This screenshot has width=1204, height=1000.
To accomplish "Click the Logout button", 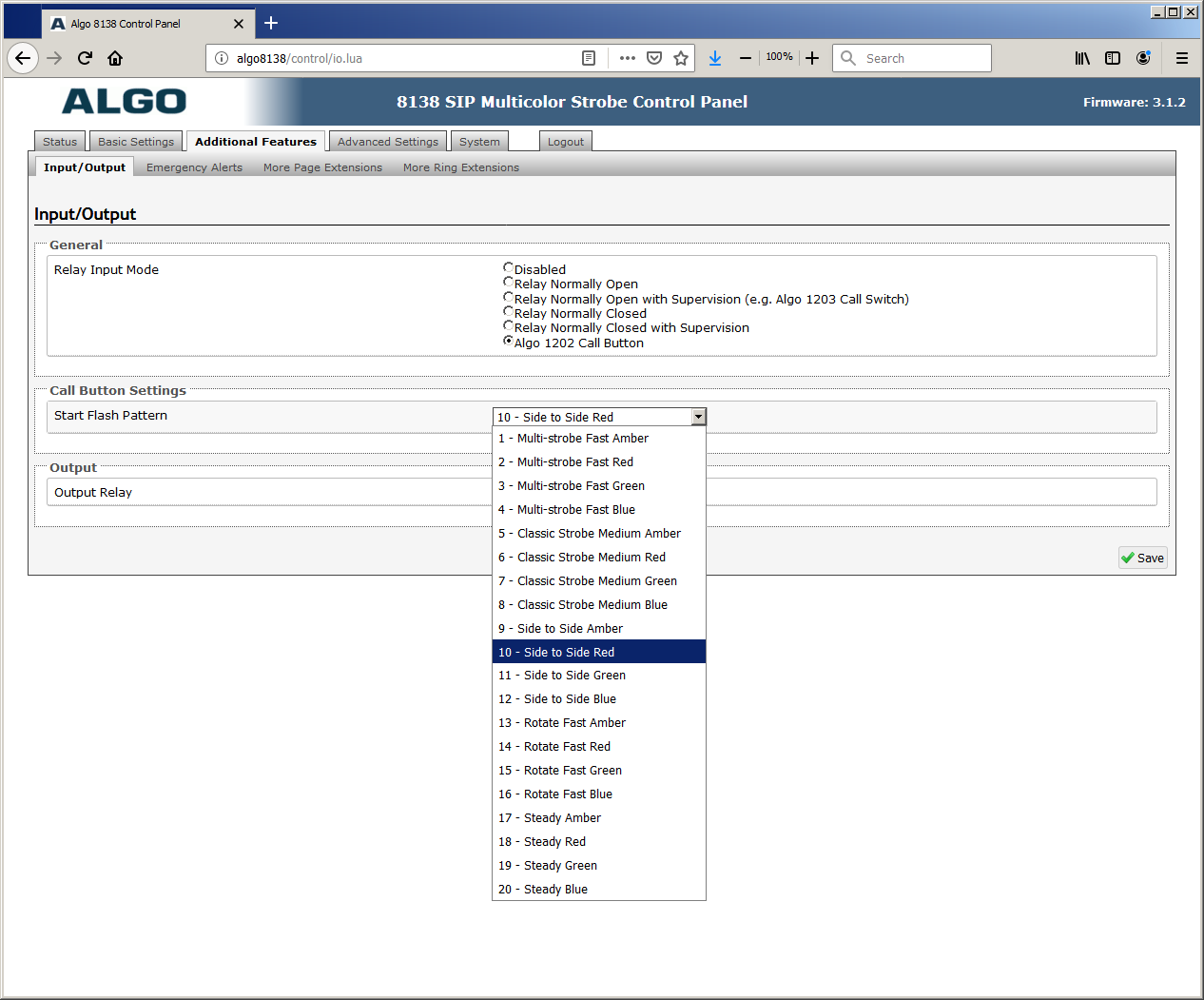I will point(565,142).
